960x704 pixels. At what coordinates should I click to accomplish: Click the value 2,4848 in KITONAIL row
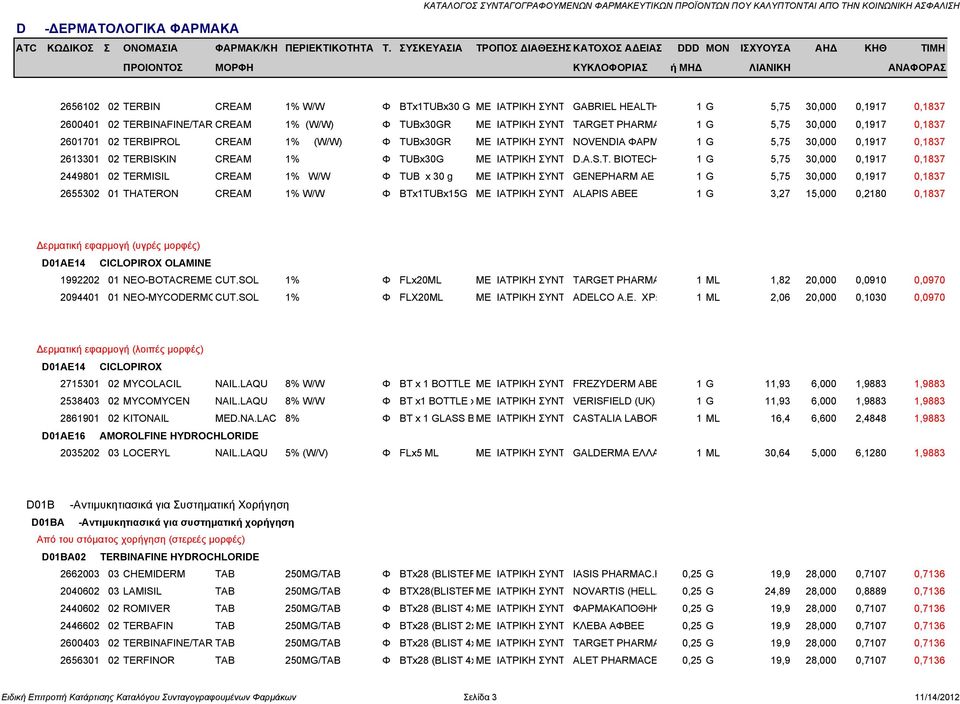pyautogui.click(x=871, y=419)
